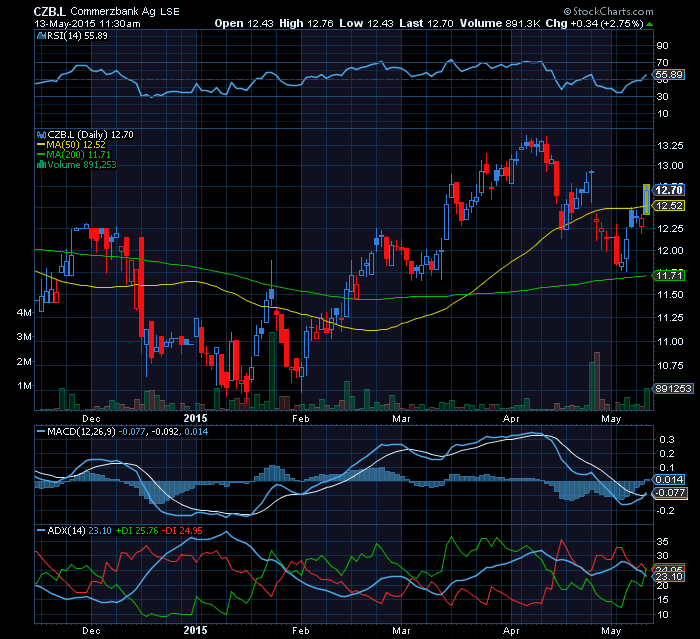Image resolution: width=700 pixels, height=639 pixels.
Task: Click the latest highlighted yellow candlestick
Action: [646, 199]
